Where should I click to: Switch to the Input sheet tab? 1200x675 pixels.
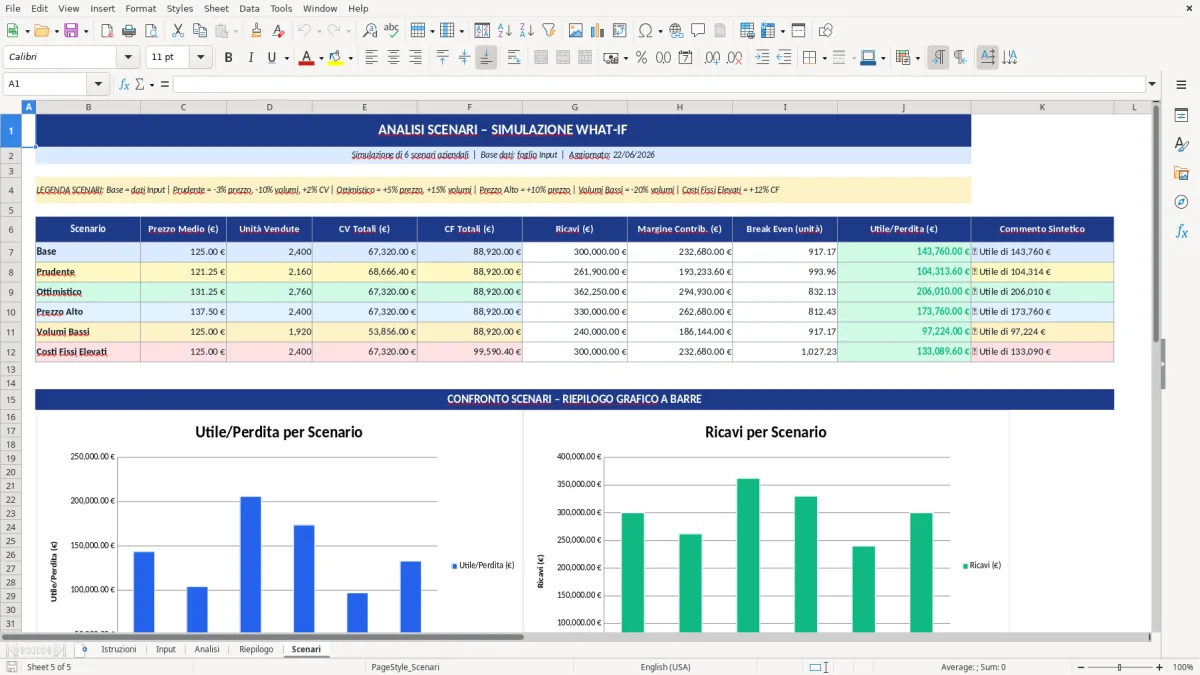pos(166,649)
